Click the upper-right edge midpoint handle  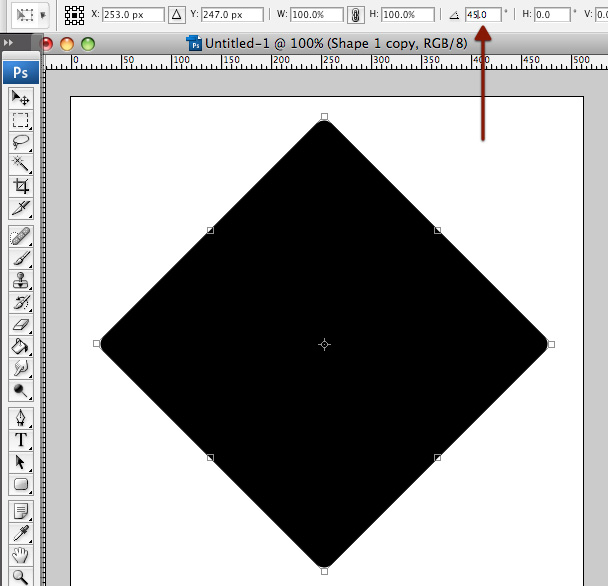click(437, 230)
